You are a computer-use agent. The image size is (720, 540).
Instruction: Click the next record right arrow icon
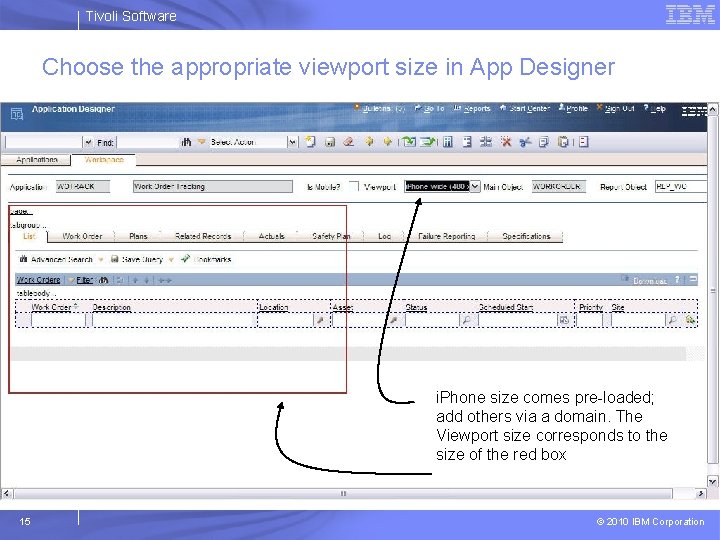(388, 142)
